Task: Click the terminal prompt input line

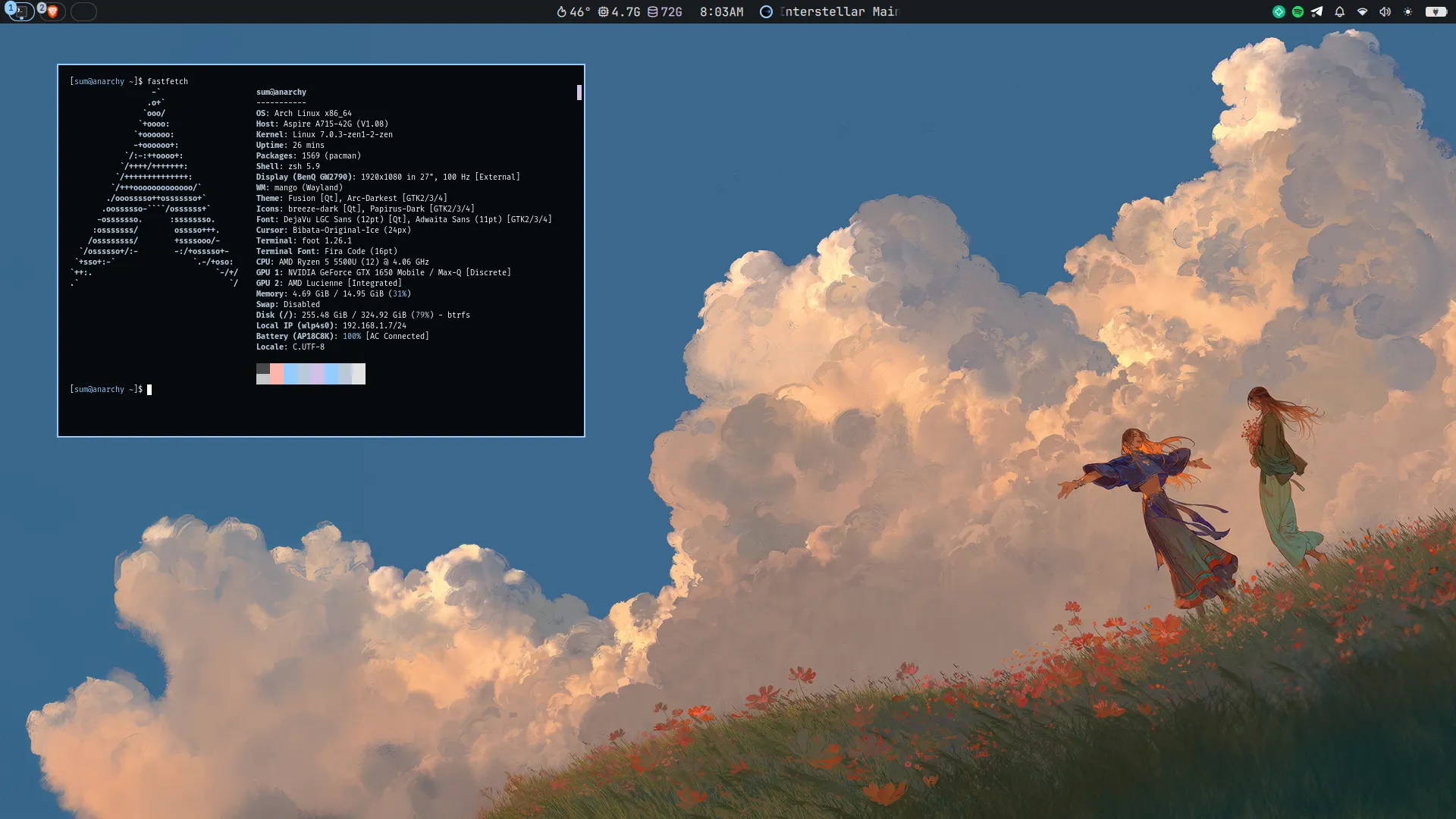Action: point(111,389)
